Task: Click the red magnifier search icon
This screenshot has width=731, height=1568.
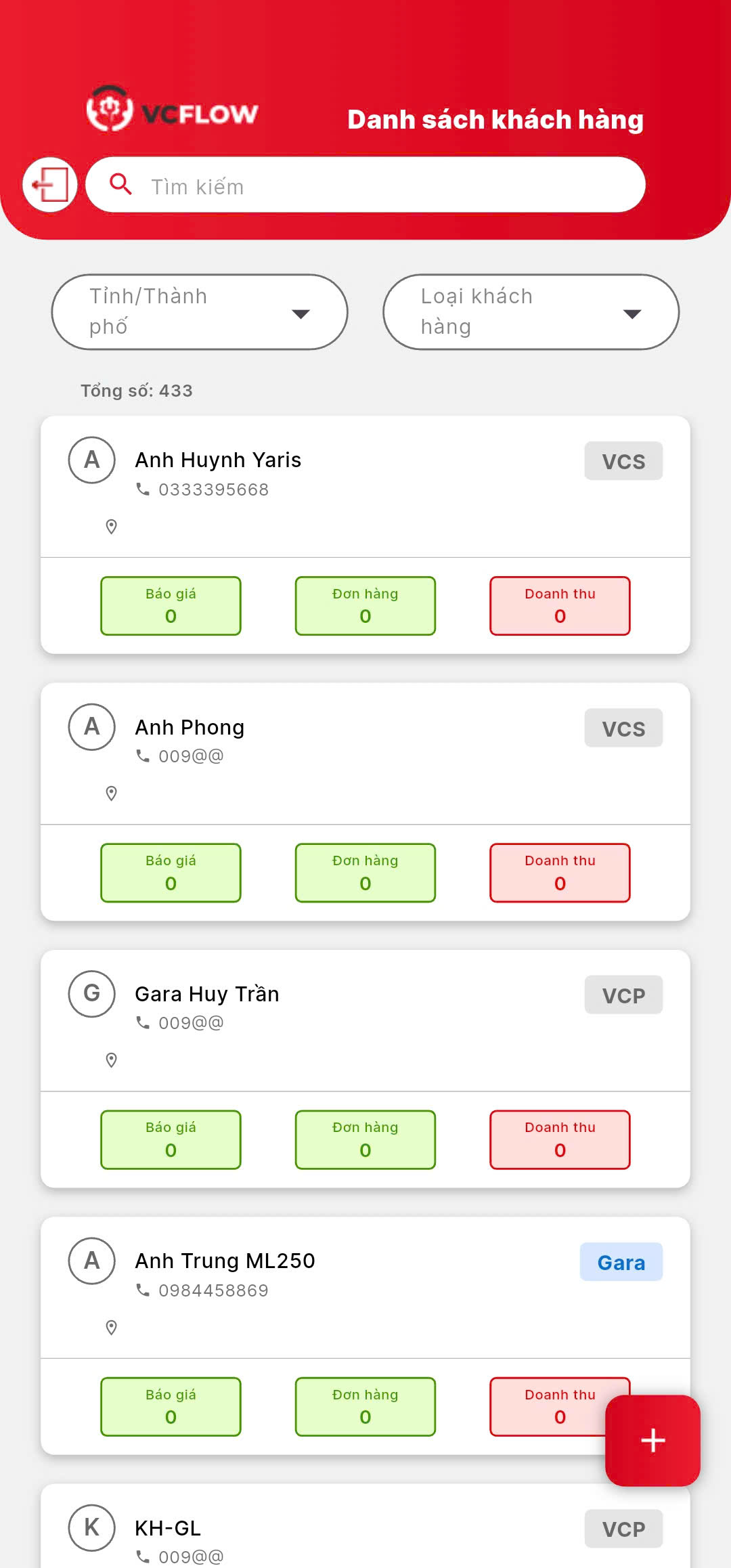Action: pos(120,184)
